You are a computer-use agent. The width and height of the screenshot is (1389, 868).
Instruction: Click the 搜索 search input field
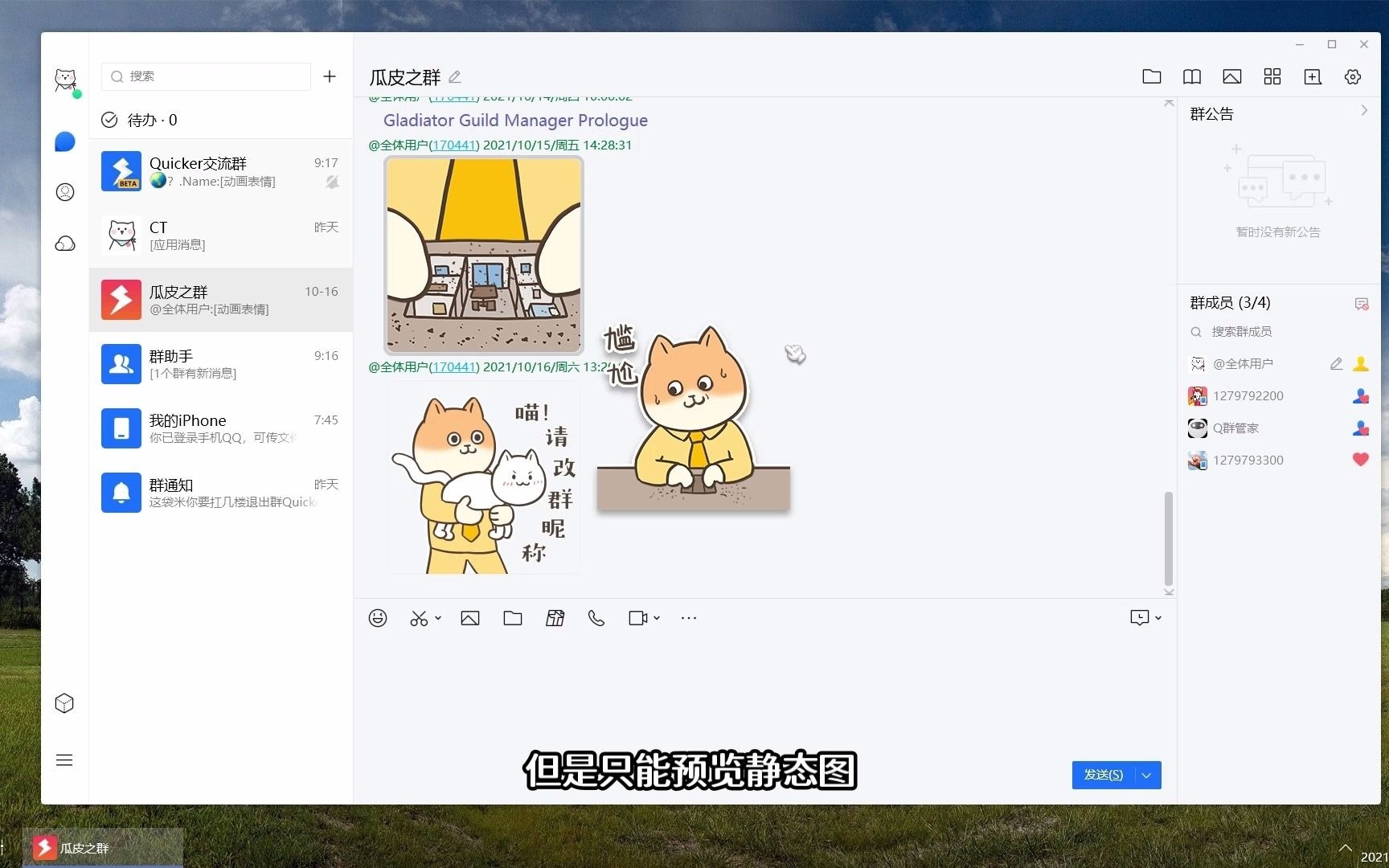[206, 76]
